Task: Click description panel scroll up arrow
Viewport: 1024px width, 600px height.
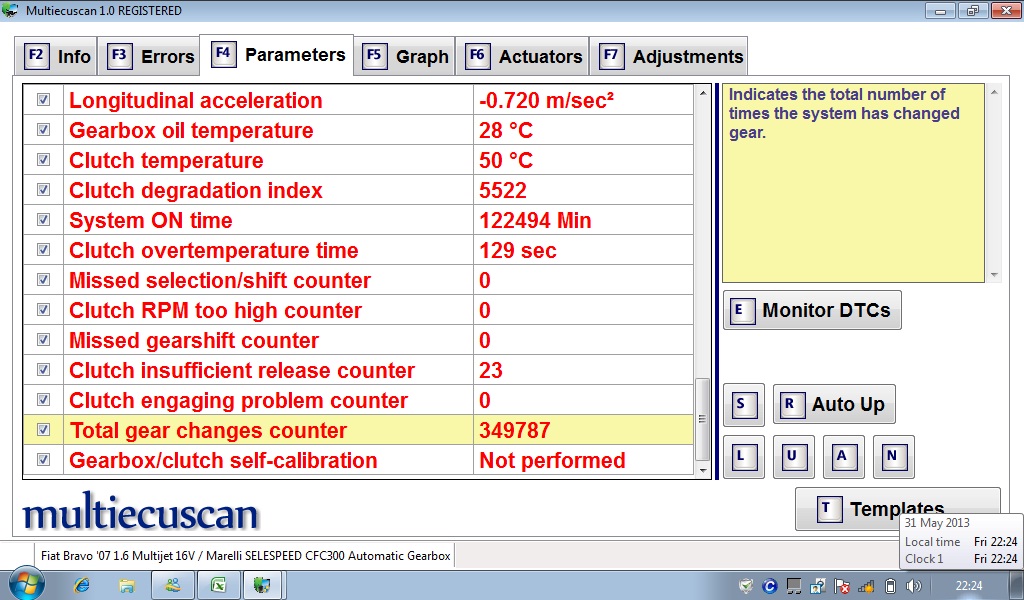Action: pos(994,93)
